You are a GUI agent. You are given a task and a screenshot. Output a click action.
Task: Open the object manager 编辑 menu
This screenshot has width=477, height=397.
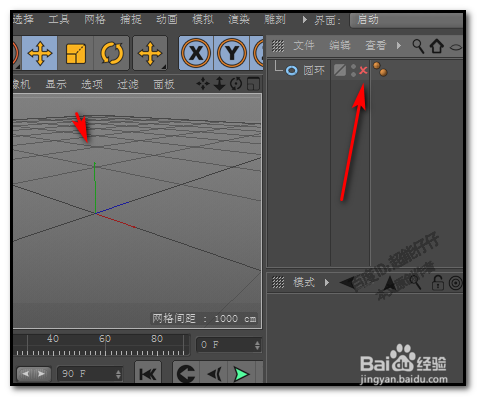pyautogui.click(x=340, y=45)
